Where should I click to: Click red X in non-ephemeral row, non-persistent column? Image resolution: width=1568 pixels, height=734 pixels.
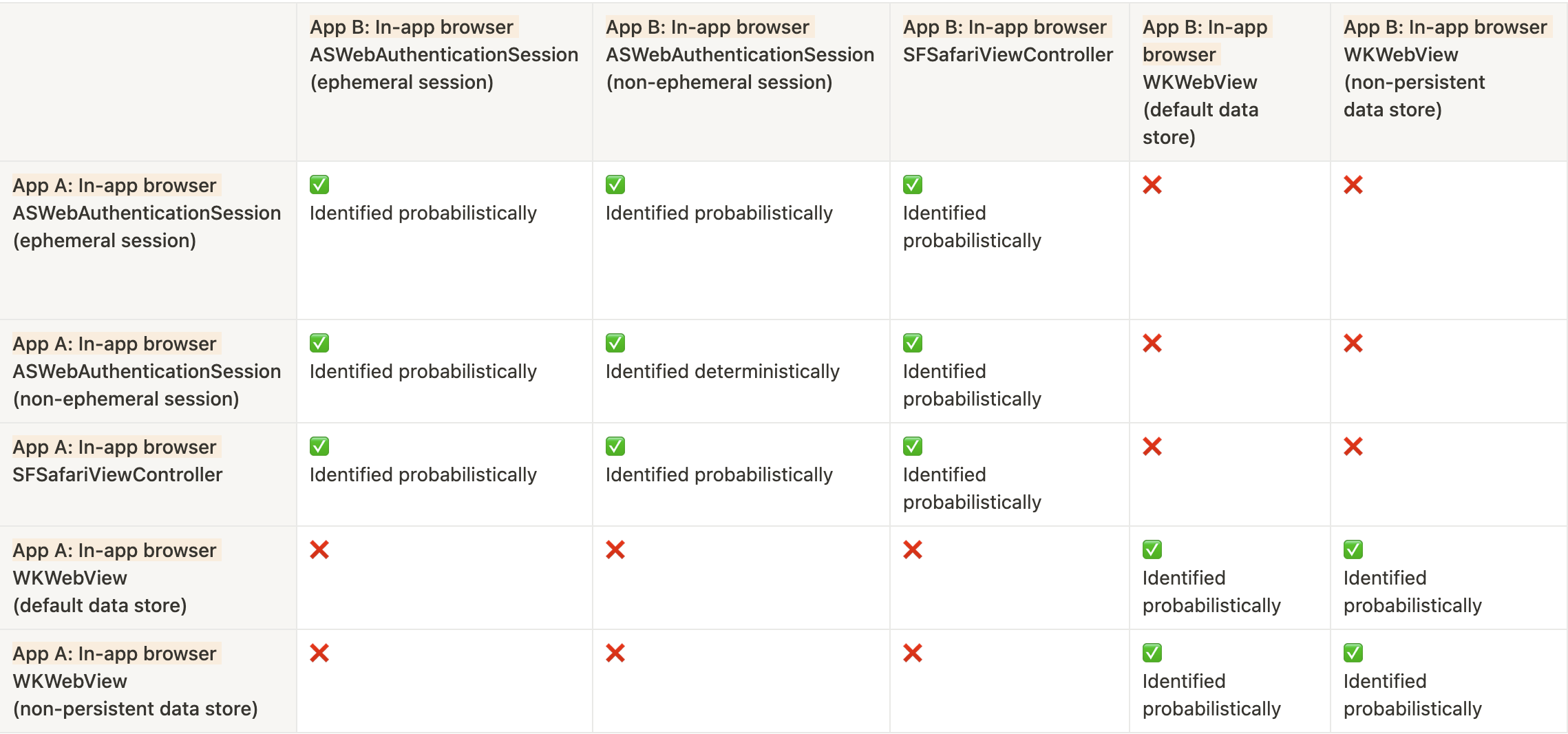point(1353,343)
